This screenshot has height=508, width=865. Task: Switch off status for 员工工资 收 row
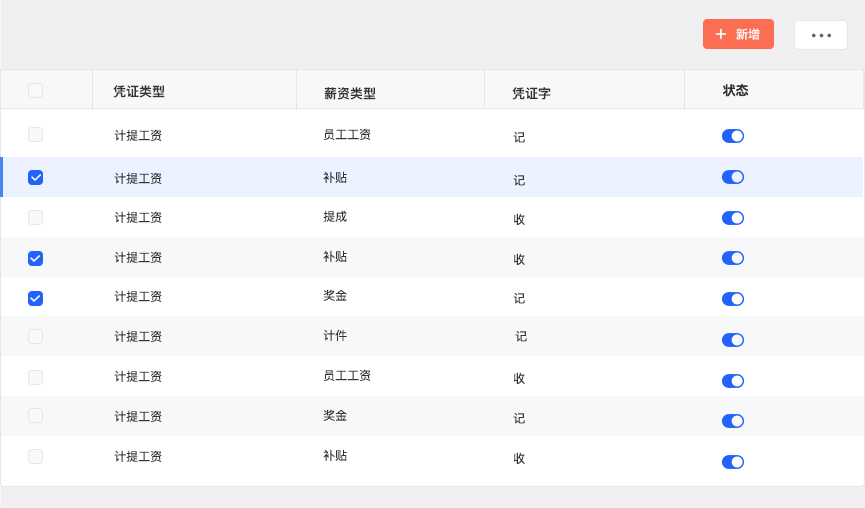733,381
